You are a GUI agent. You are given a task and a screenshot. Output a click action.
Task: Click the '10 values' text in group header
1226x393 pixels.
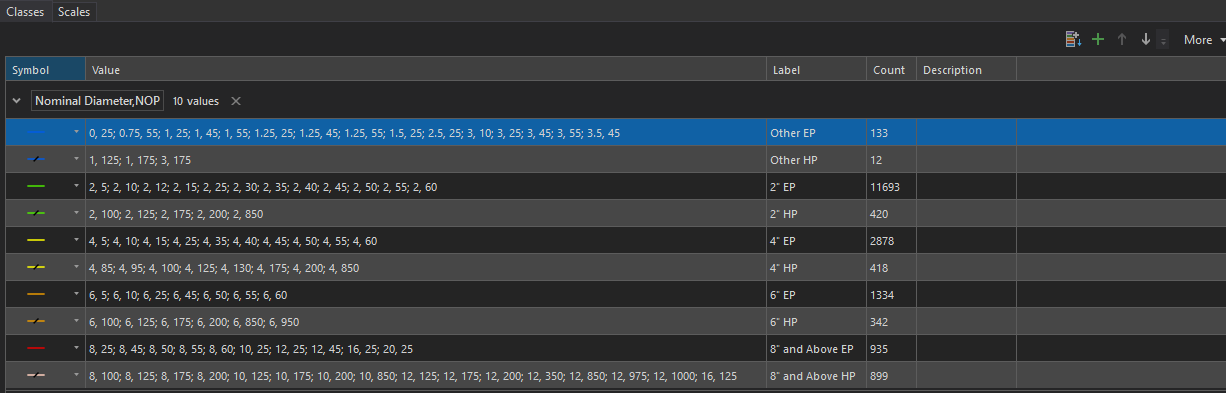pyautogui.click(x=195, y=101)
